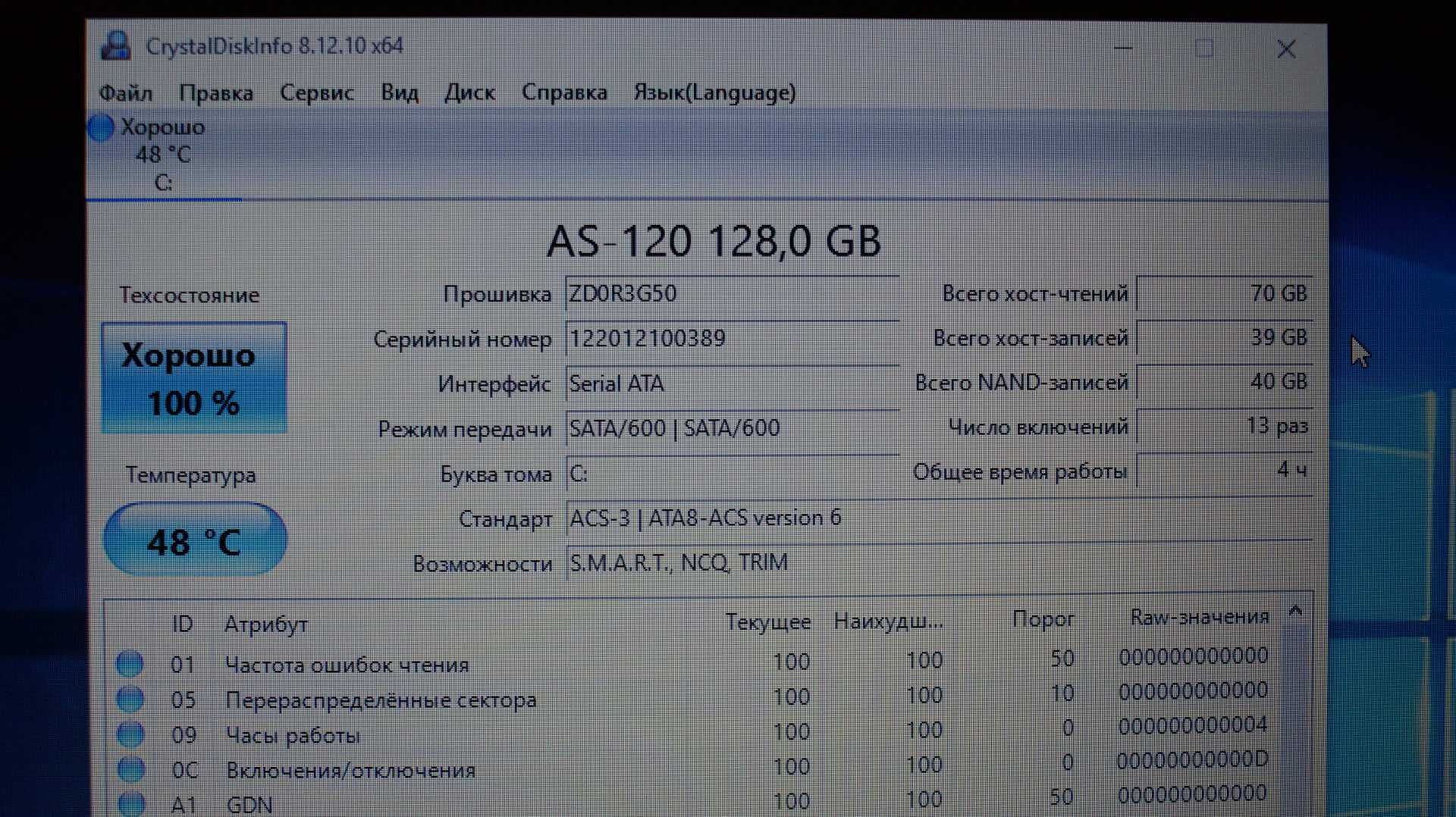
Task: Open the Вид menu
Action: click(400, 92)
